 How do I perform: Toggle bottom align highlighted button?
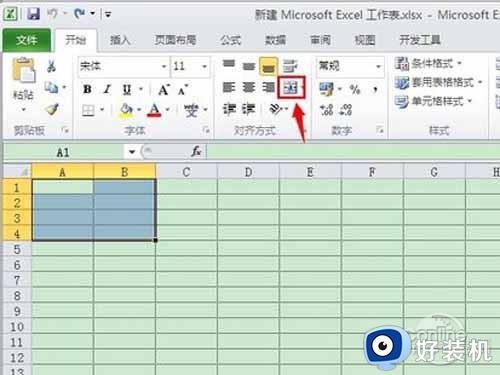pyautogui.click(x=269, y=66)
